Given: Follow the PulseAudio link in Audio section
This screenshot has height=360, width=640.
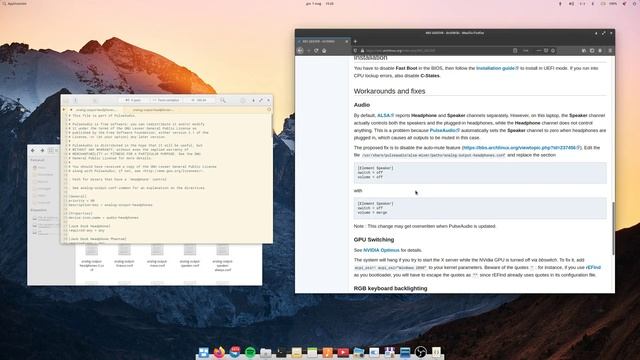Looking at the screenshot, I should tap(444, 130).
